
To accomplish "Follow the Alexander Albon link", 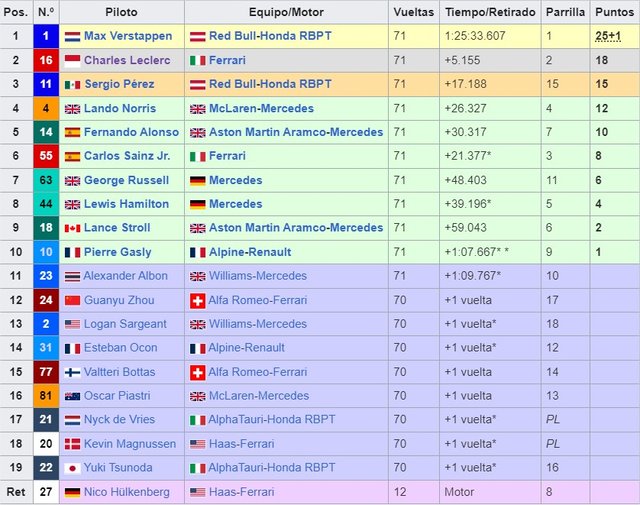I will pos(125,276).
